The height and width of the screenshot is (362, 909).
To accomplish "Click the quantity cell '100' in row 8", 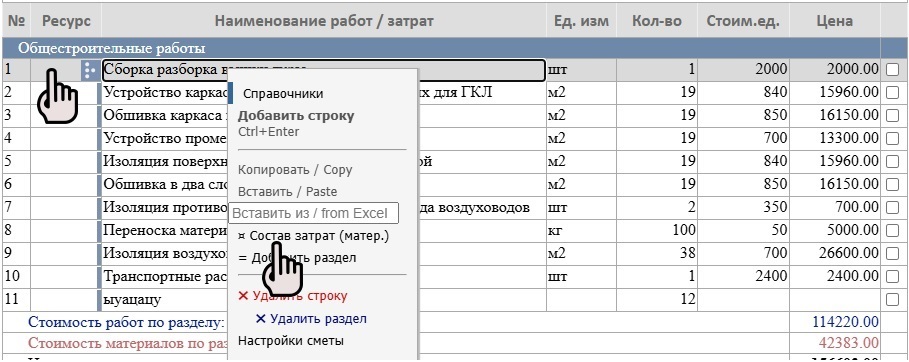I will (x=657, y=230).
